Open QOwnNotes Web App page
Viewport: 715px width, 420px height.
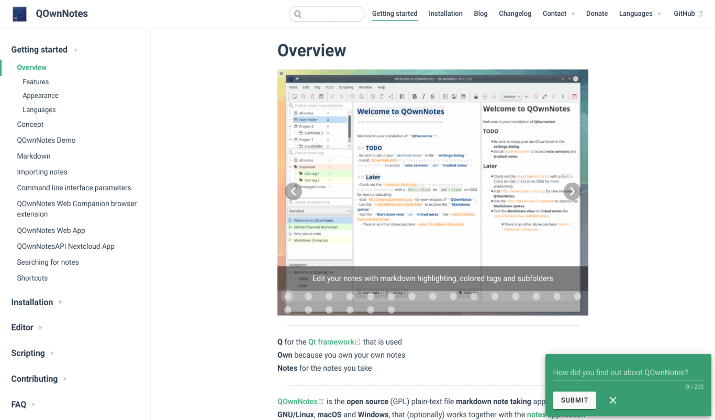coord(51,230)
